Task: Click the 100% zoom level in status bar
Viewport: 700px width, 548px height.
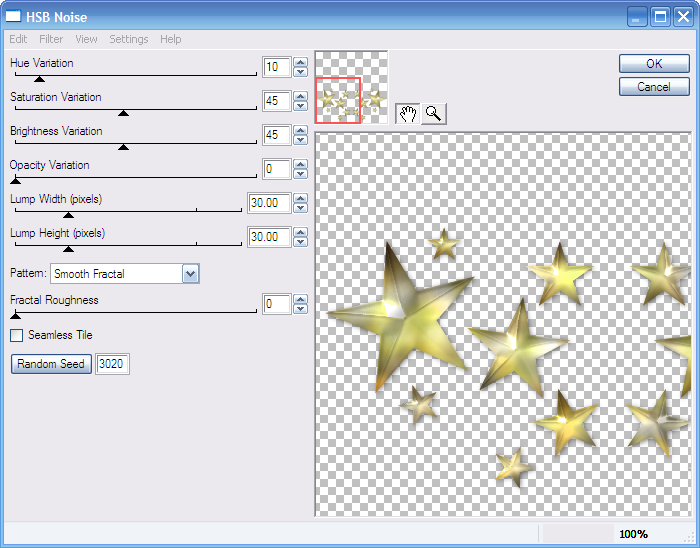Action: [x=633, y=534]
